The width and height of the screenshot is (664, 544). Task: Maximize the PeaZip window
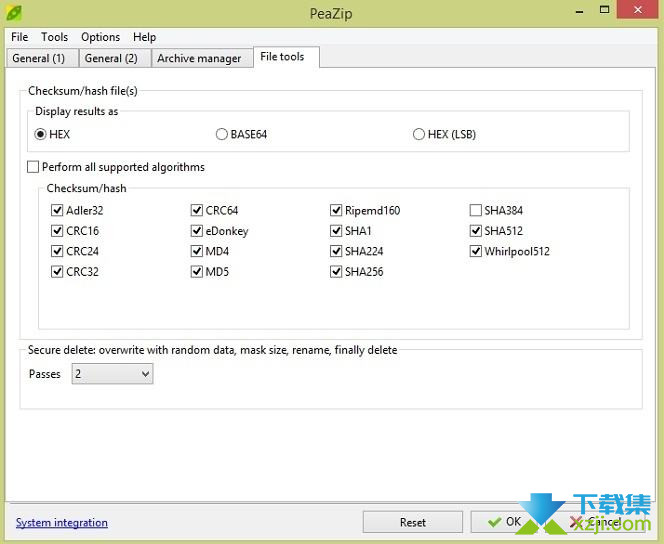pos(605,10)
